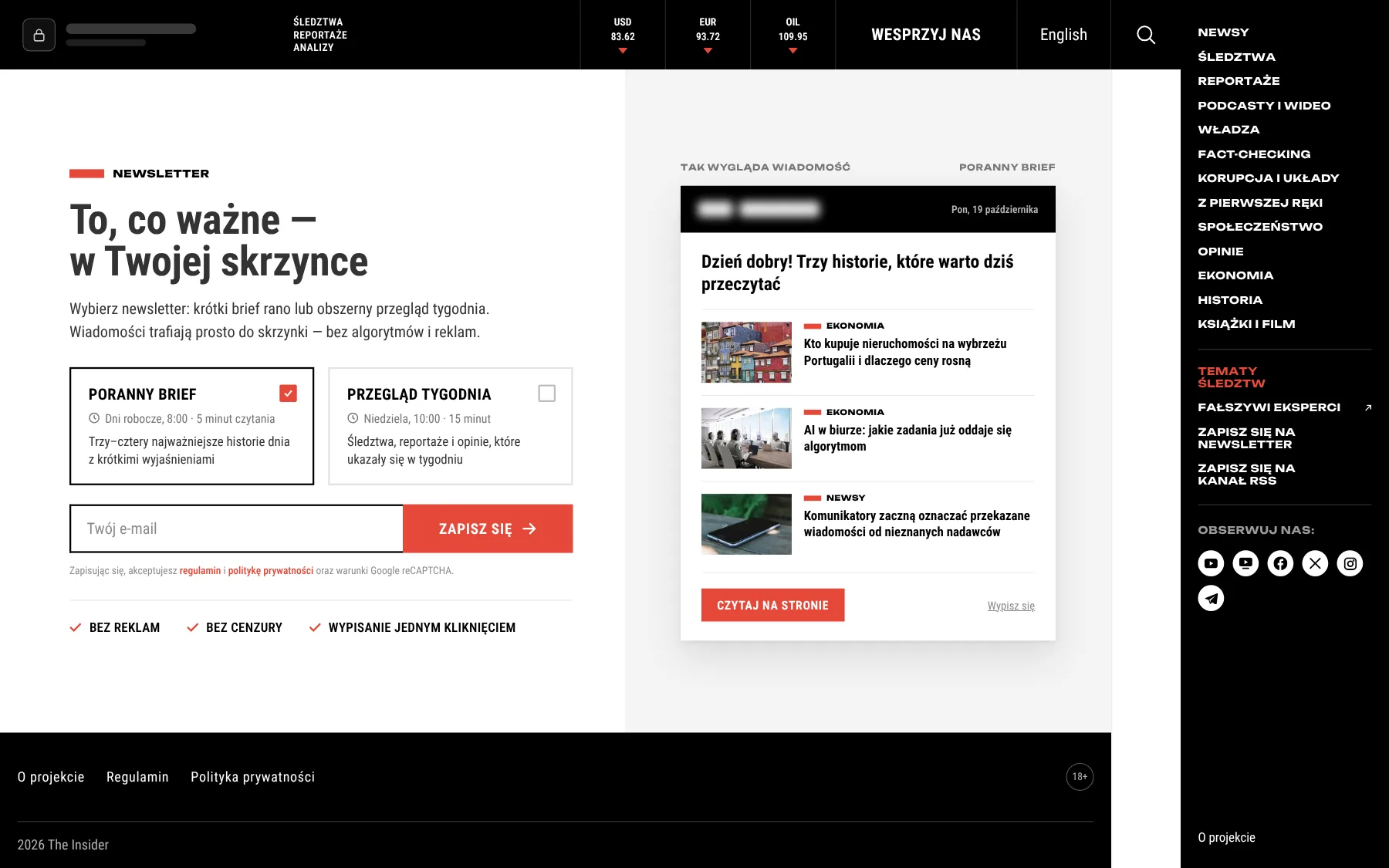Open Korupcja i układy section
Screen dimensions: 1389x868
1268,178
